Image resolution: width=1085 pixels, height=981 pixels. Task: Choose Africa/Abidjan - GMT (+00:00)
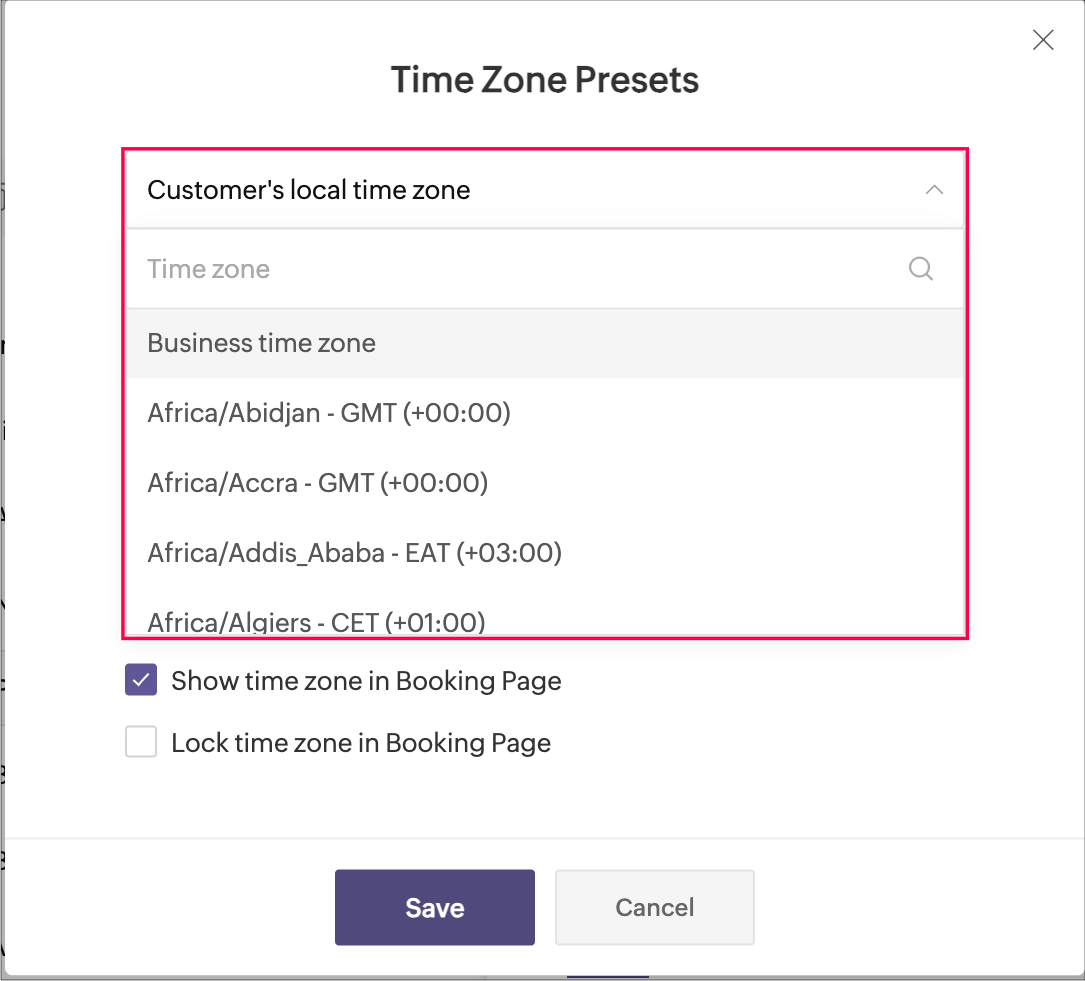545,413
